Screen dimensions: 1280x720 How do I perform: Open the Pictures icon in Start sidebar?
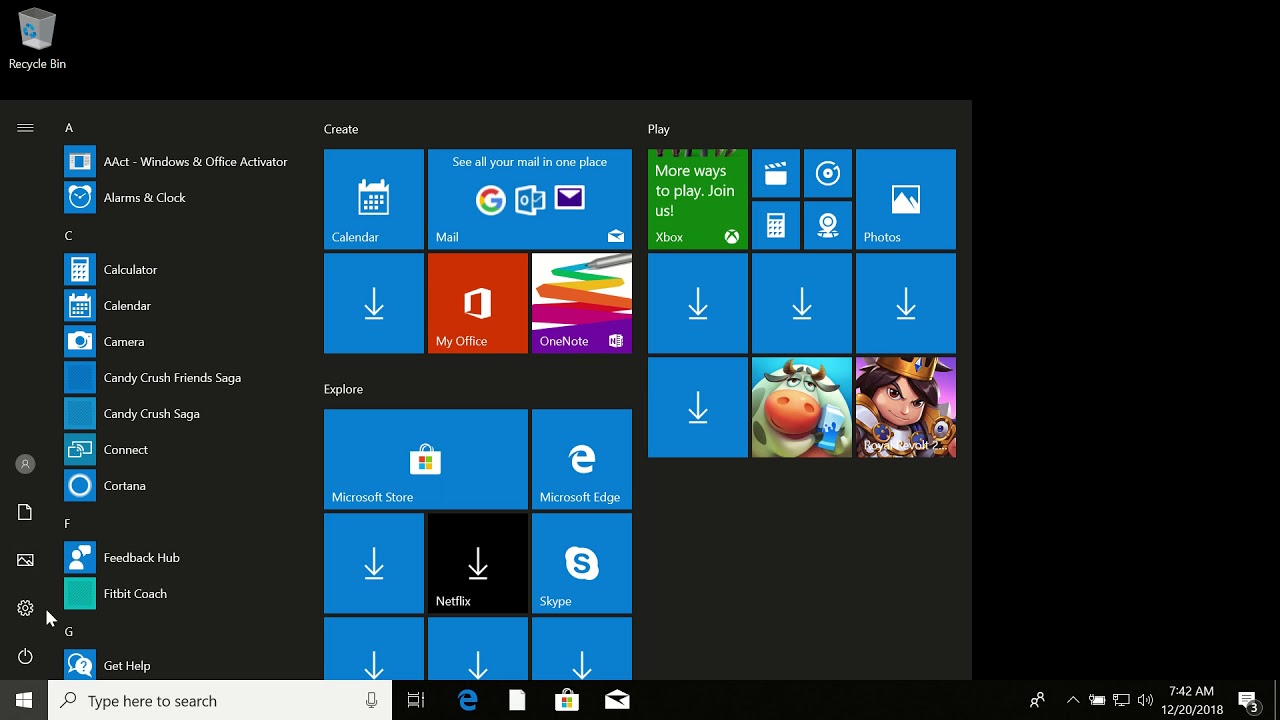click(x=25, y=560)
